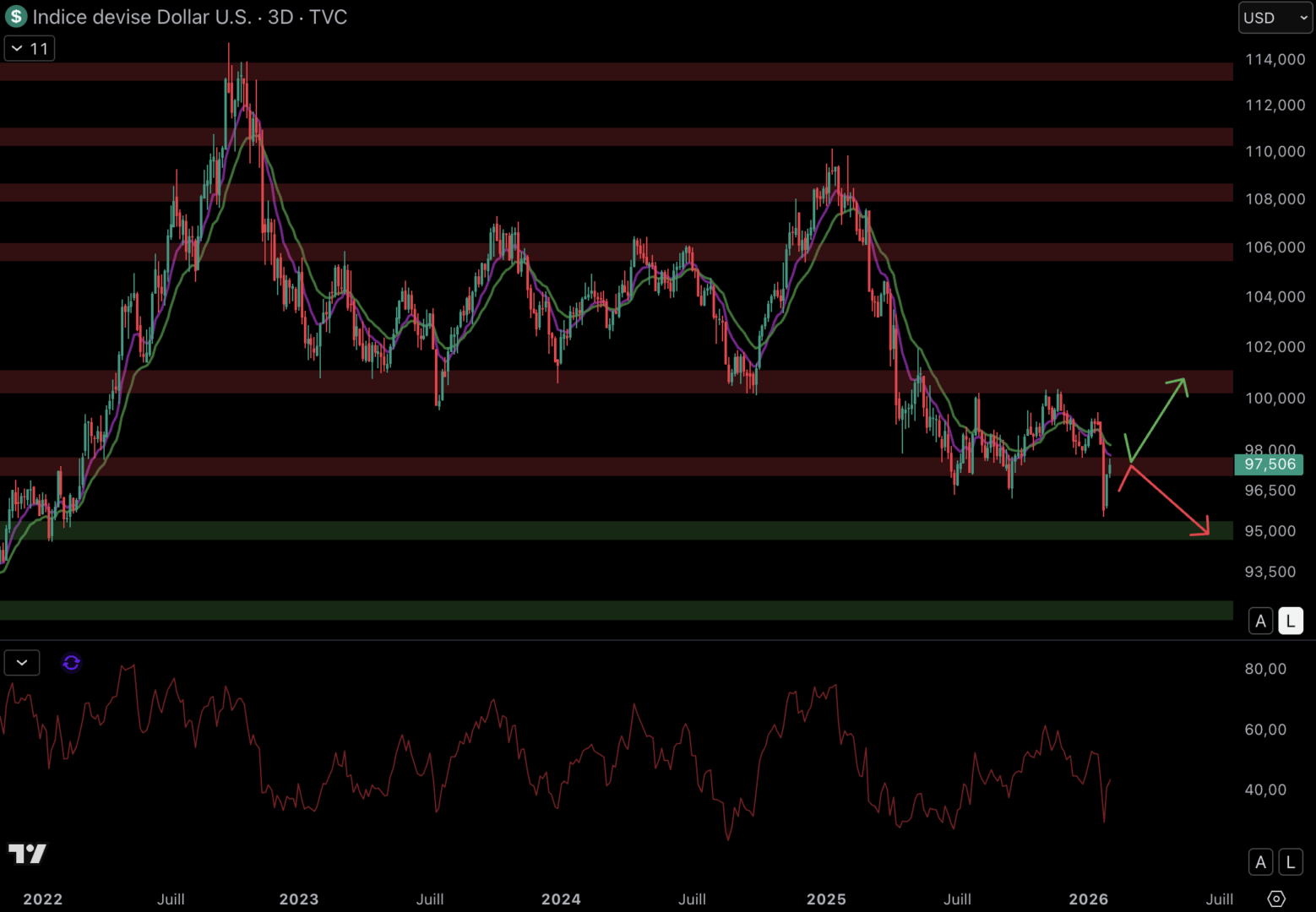Screen dimensions: 1316x912
Task: Click the green dollar symbol logo
Action: pos(16,17)
